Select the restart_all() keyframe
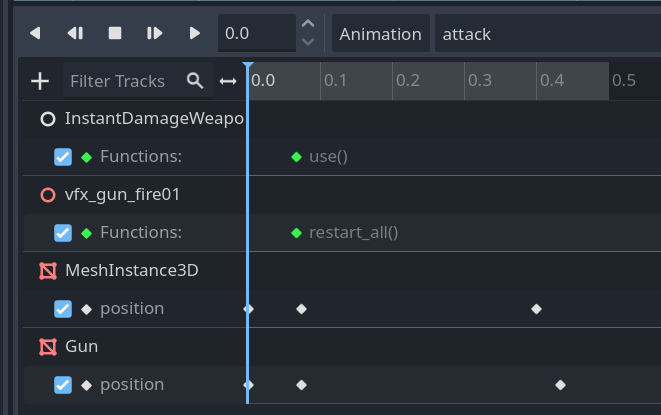Screen dimensions: 661x415 tap(296, 233)
